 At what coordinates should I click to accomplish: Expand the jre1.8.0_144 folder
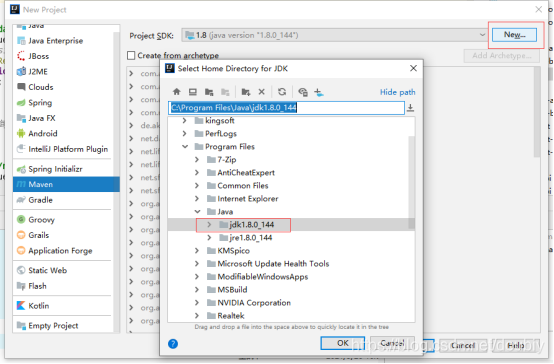209,237
